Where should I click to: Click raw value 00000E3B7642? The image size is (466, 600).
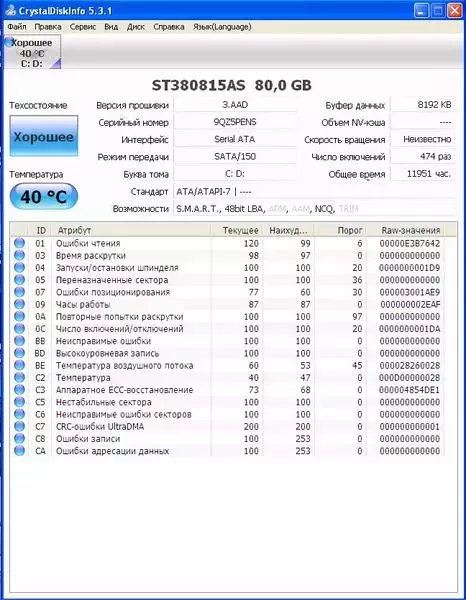pyautogui.click(x=410, y=243)
